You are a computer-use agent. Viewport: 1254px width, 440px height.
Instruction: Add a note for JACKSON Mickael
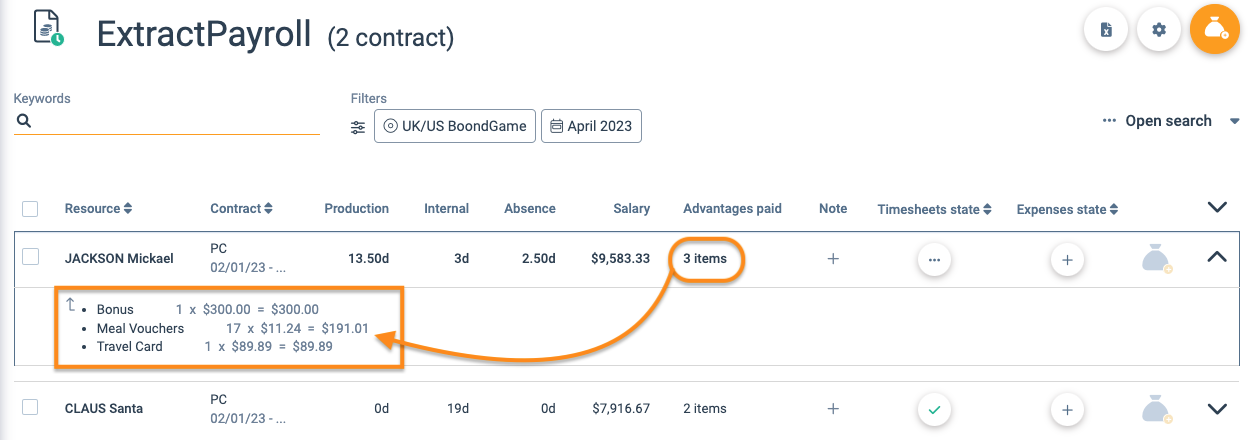click(x=833, y=259)
